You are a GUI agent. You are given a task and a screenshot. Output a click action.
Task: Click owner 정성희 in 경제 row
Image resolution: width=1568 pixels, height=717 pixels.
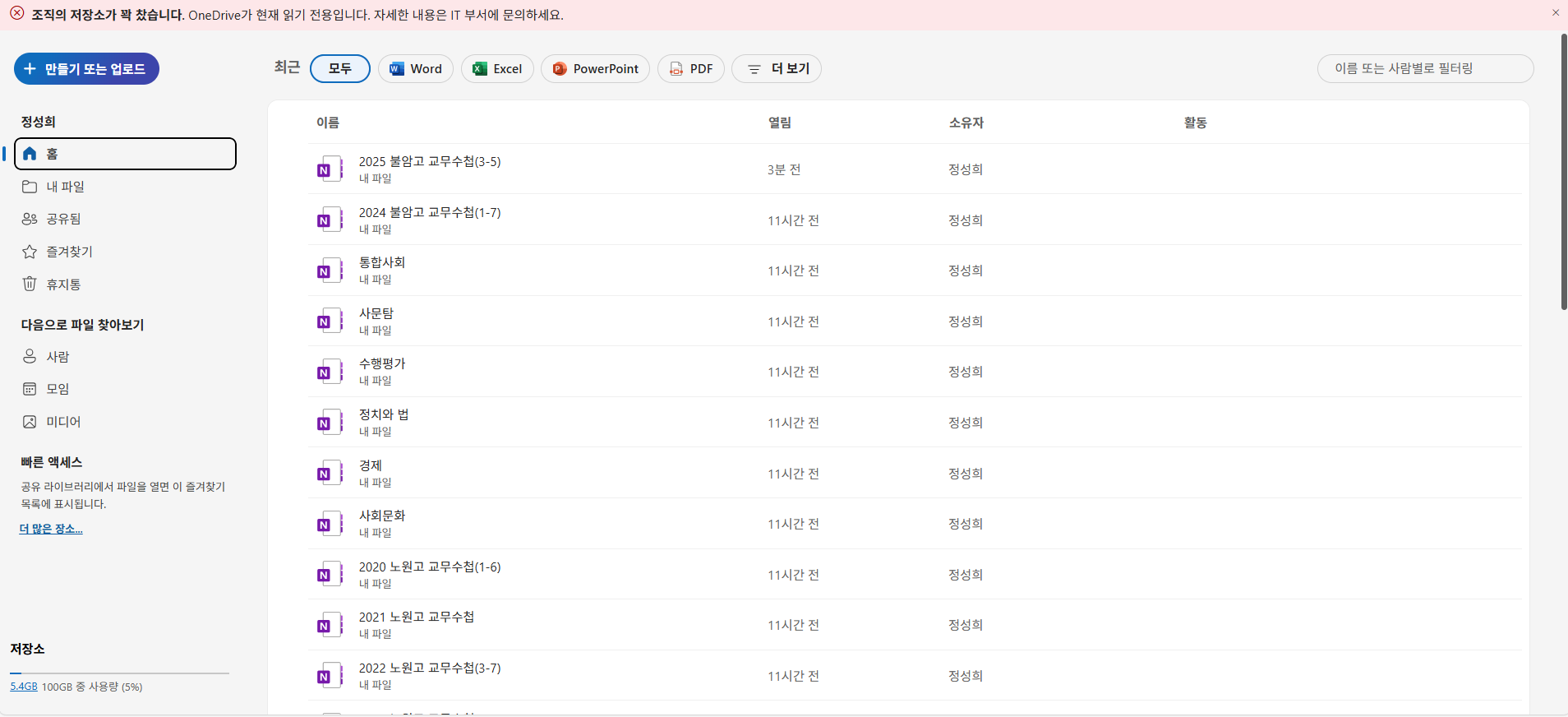[966, 474]
